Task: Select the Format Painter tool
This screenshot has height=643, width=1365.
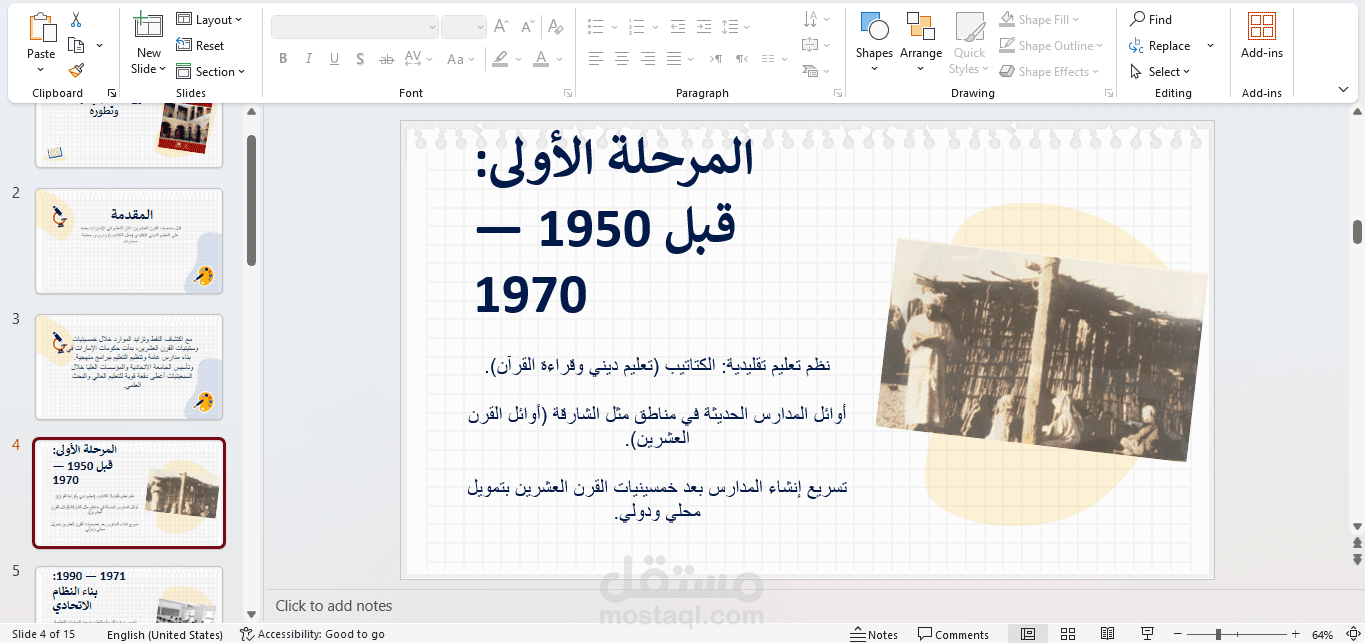Action: click(x=75, y=71)
